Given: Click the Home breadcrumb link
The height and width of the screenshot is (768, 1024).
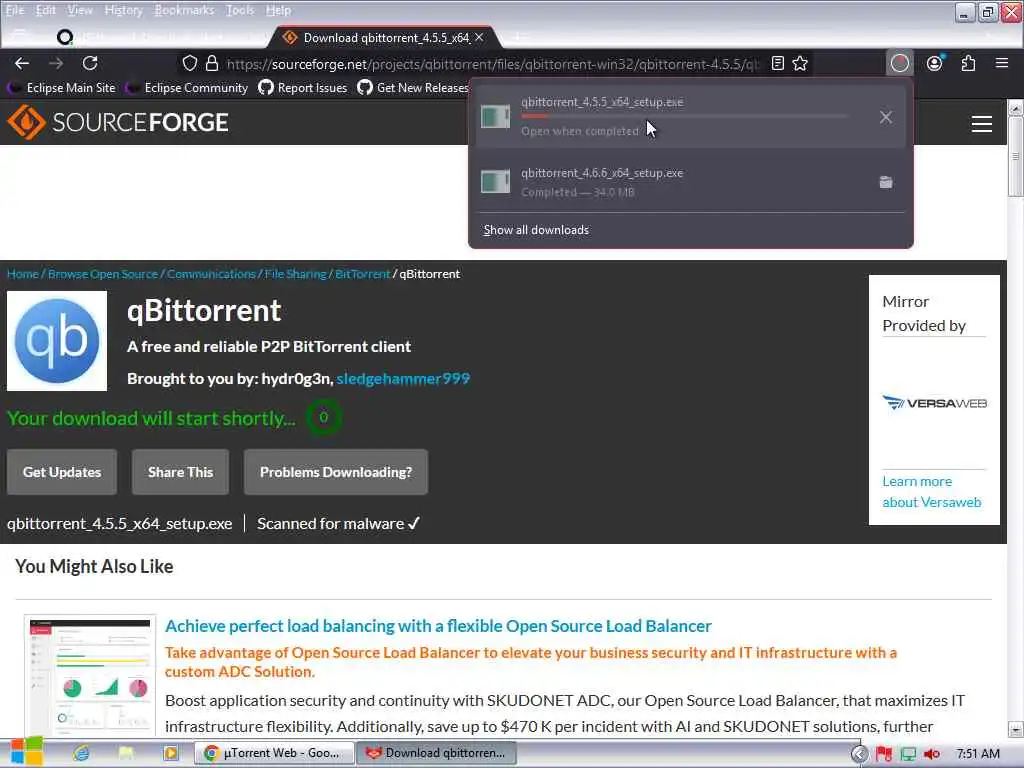Looking at the screenshot, I should (x=23, y=274).
